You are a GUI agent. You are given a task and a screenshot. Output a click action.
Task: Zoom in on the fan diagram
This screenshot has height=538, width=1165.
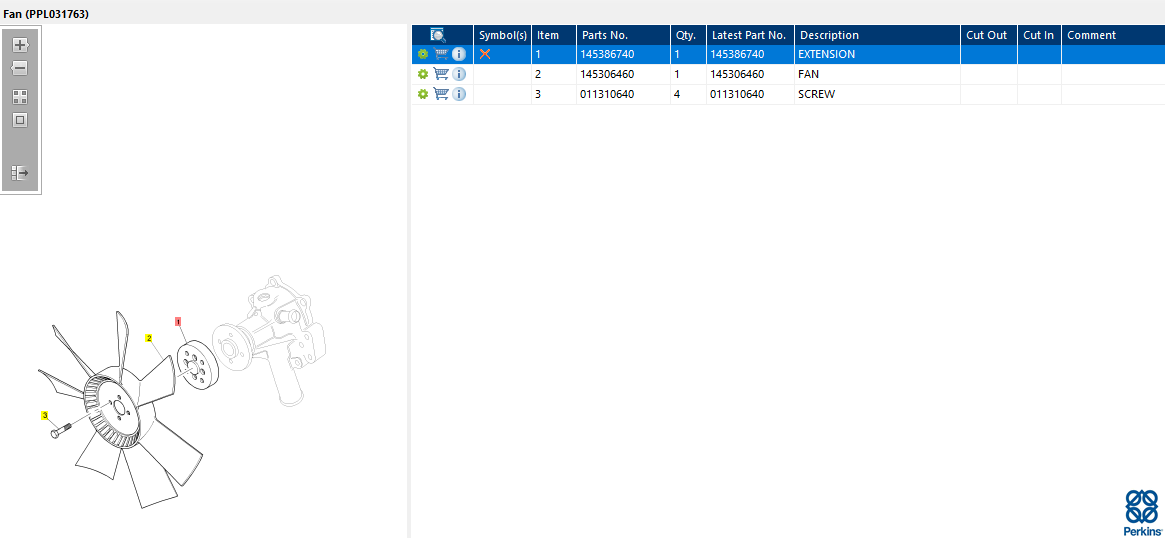(x=20, y=45)
